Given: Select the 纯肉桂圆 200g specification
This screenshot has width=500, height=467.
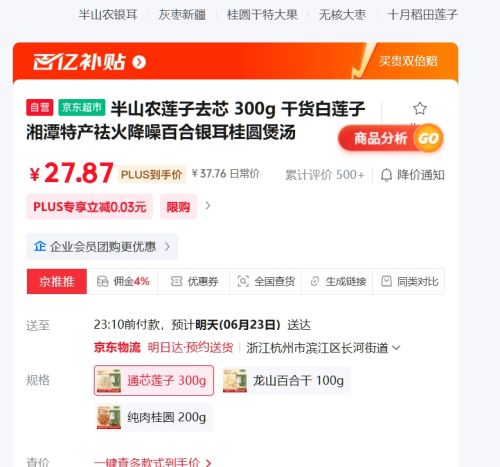Looking at the screenshot, I should [x=154, y=417].
